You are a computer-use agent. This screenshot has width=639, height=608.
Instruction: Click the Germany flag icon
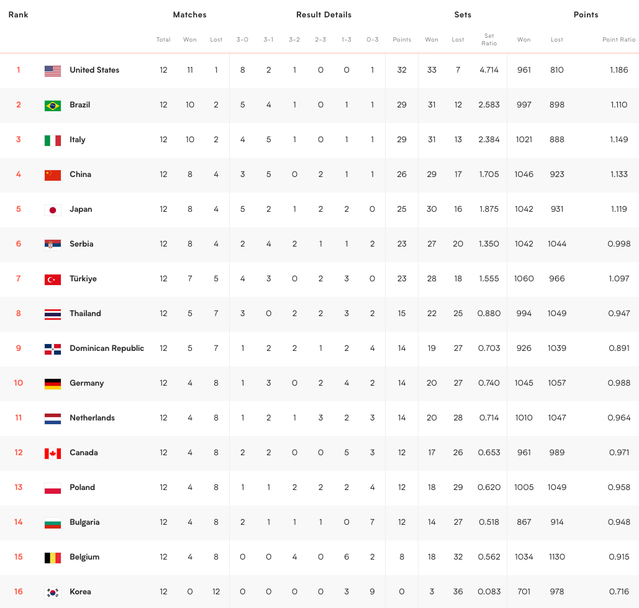tap(53, 384)
